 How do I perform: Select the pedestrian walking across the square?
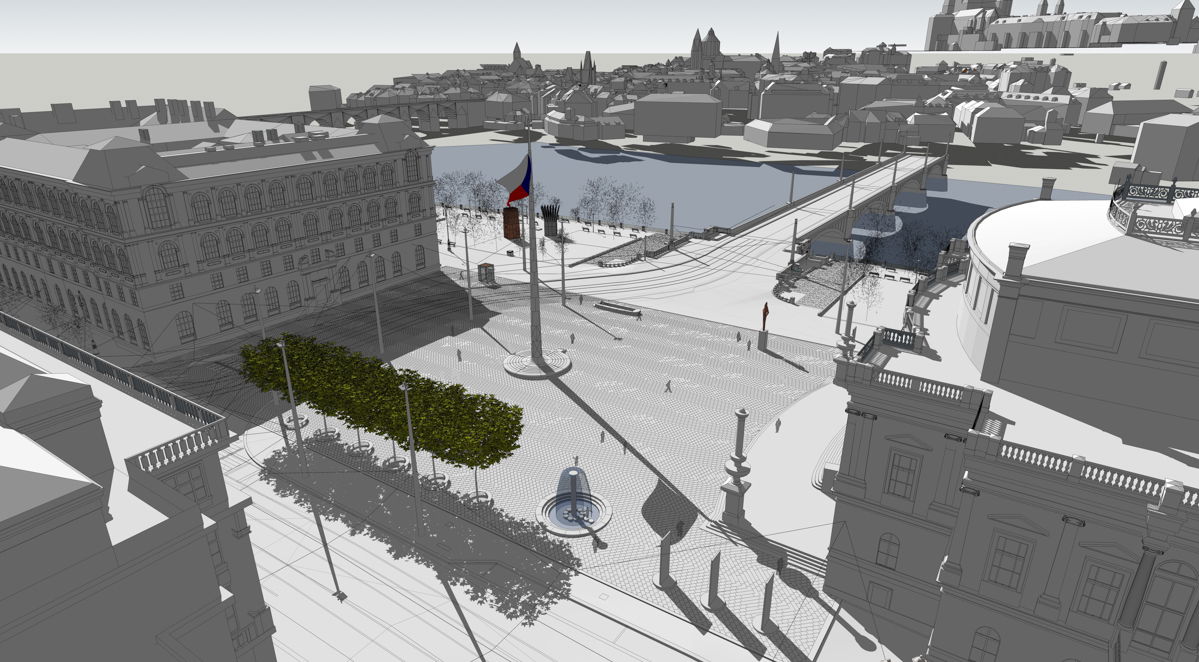(x=668, y=385)
